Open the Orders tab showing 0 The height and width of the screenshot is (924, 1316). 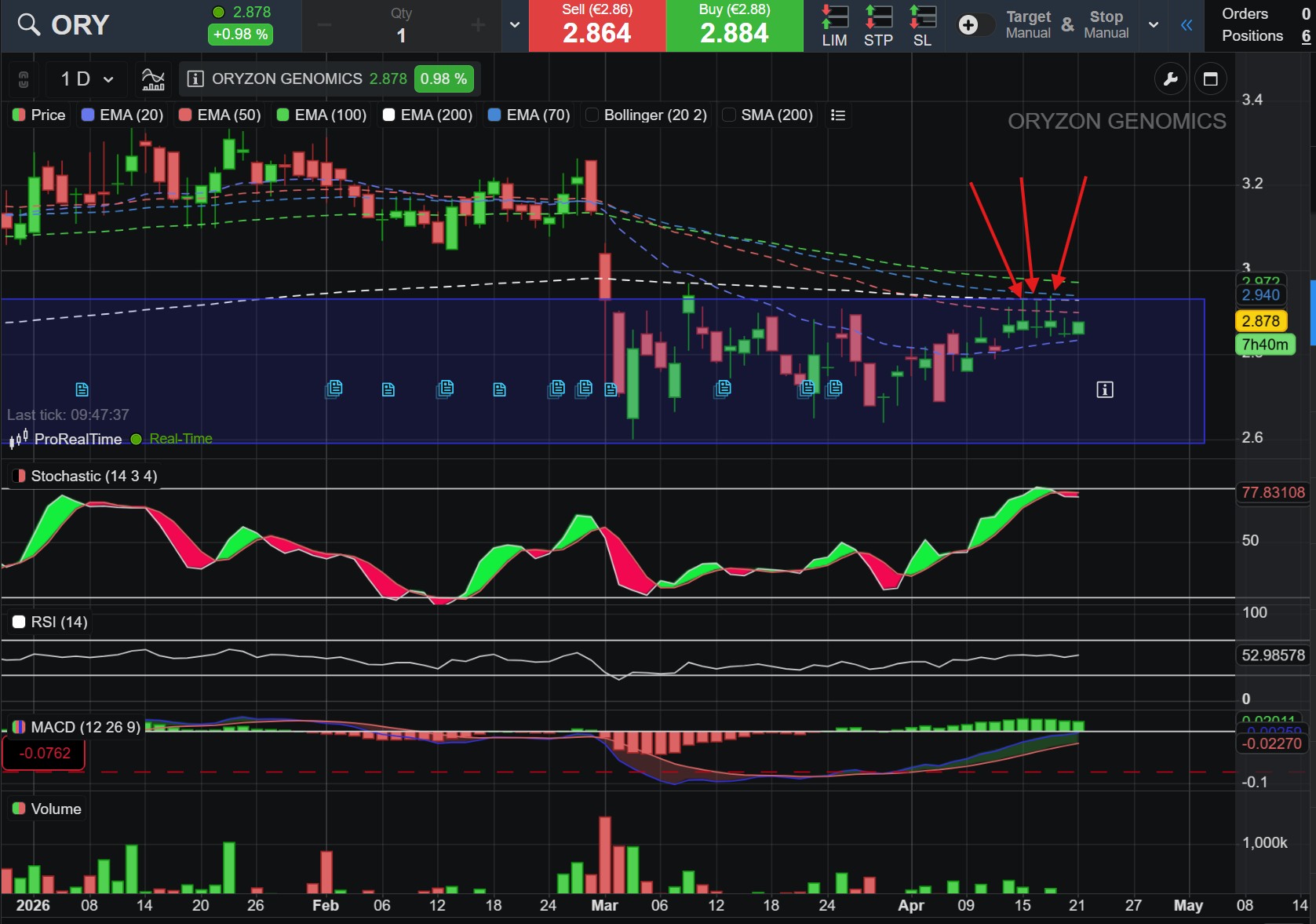[x=1264, y=14]
